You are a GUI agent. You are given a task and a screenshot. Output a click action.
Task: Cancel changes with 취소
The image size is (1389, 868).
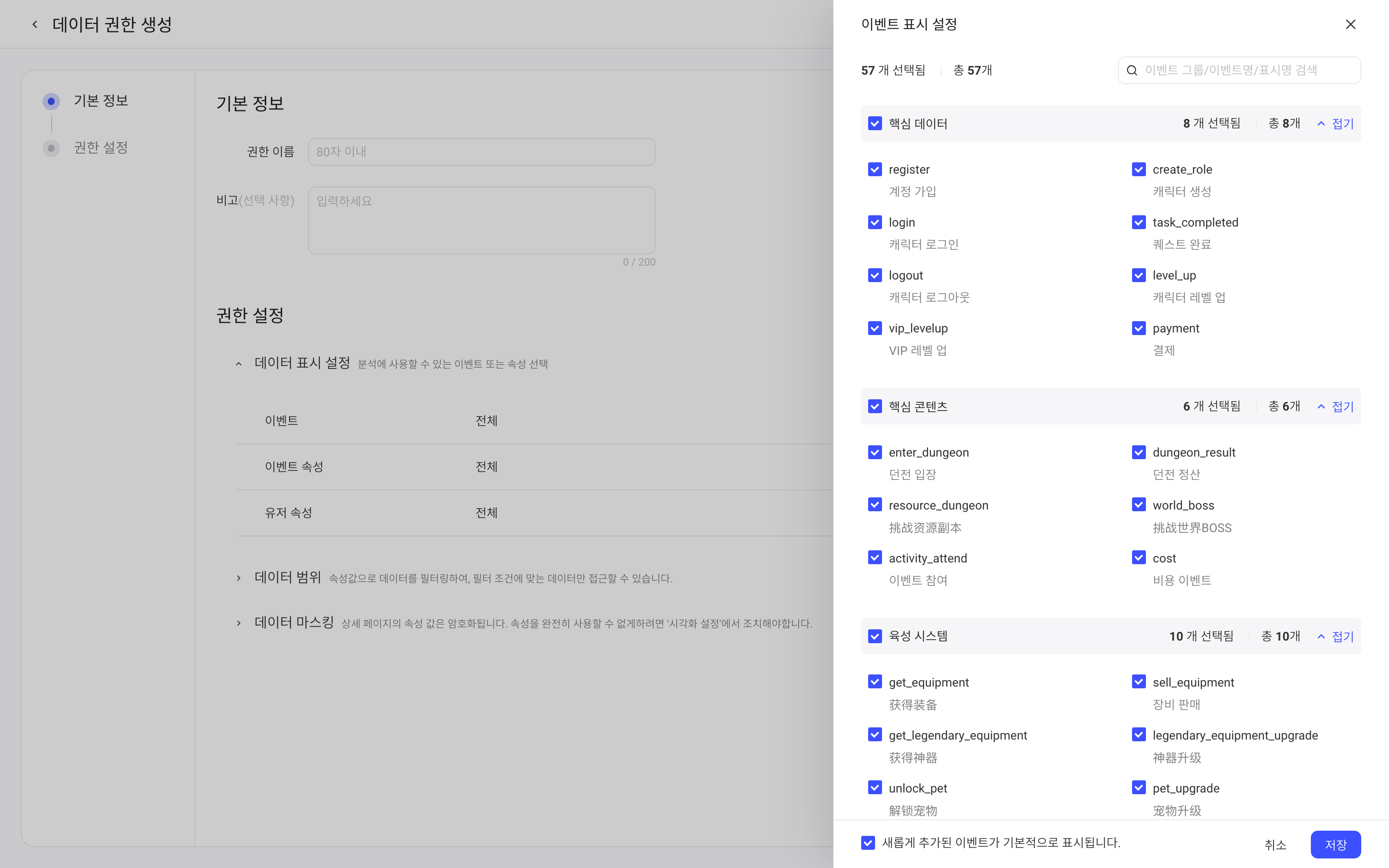click(x=1275, y=845)
